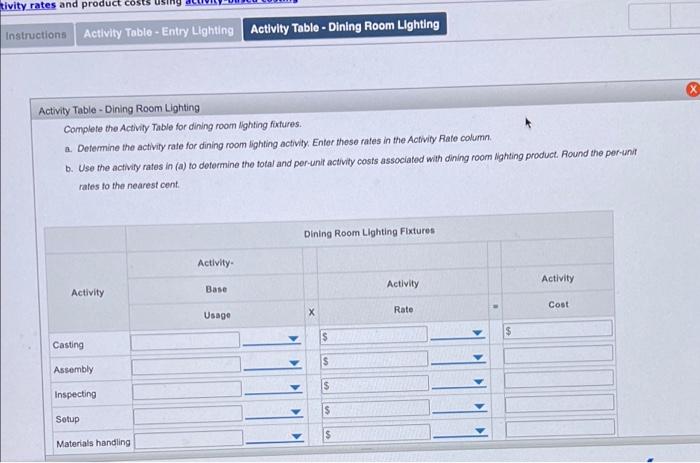Click Assembly activity rate input field
Screen dimensions: 700x463
pyautogui.click(x=375, y=359)
